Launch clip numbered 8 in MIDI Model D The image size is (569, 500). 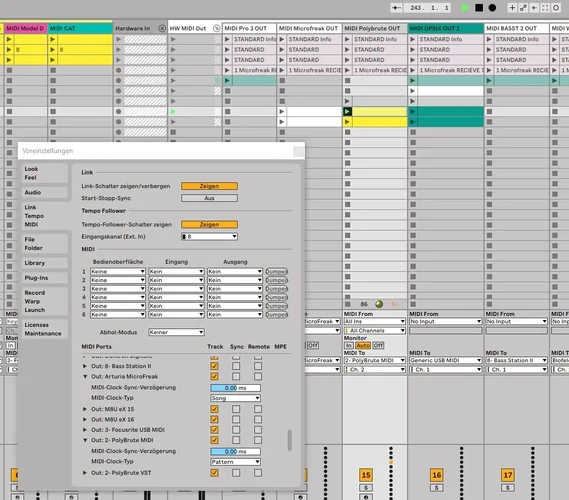point(9,49)
